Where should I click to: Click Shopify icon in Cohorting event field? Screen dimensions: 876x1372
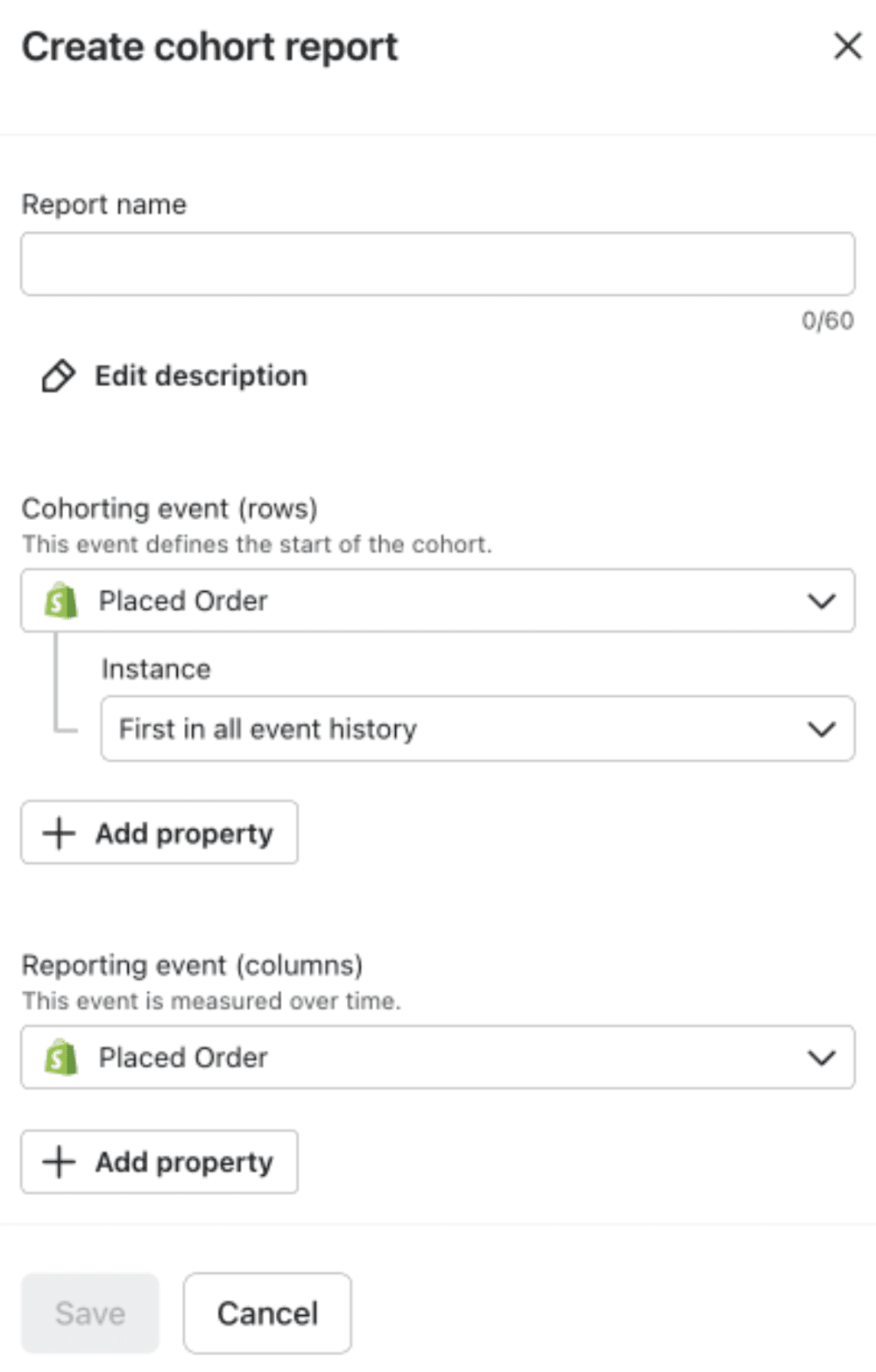point(61,601)
